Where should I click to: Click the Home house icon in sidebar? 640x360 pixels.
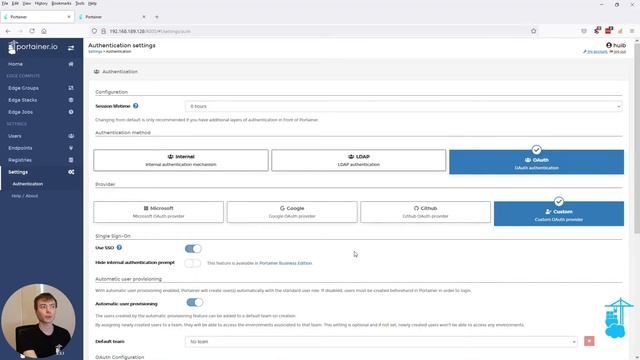tap(71, 64)
